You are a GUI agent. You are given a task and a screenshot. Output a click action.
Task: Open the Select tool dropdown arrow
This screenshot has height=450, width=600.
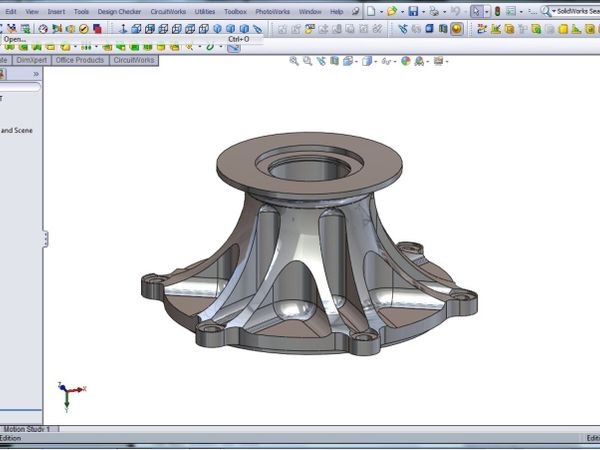(486, 12)
